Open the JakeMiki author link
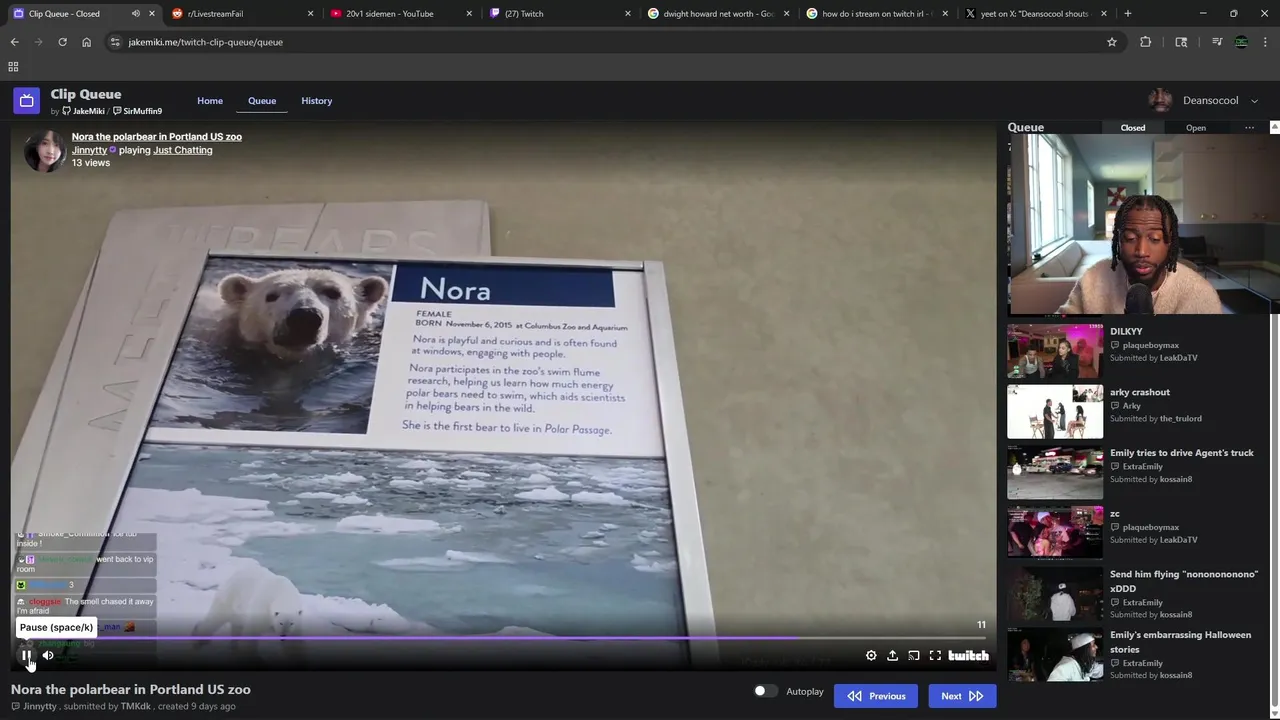1280x720 pixels. [x=84, y=111]
